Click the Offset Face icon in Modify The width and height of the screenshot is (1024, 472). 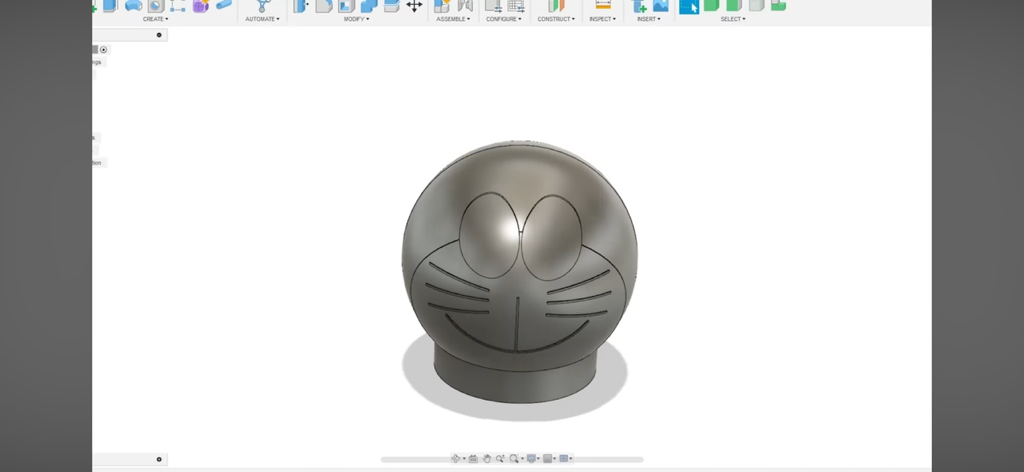(392, 5)
